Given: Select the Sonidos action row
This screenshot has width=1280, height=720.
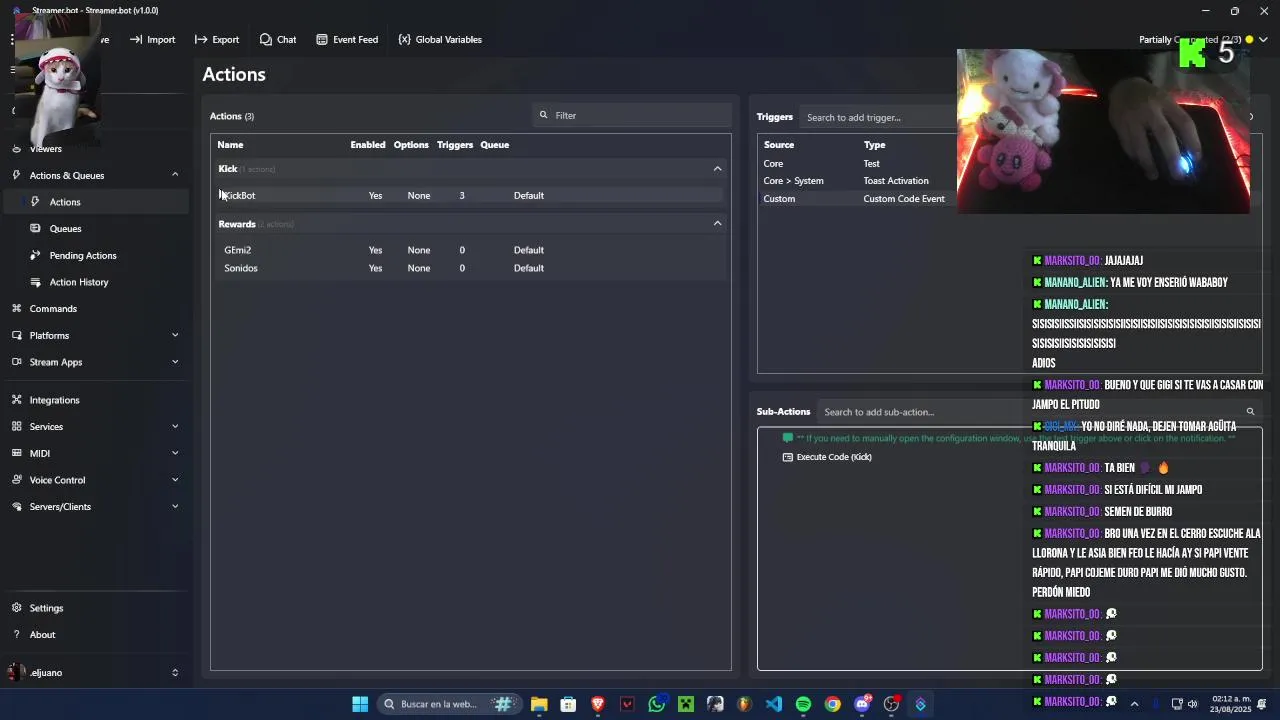Looking at the screenshot, I should (x=470, y=268).
